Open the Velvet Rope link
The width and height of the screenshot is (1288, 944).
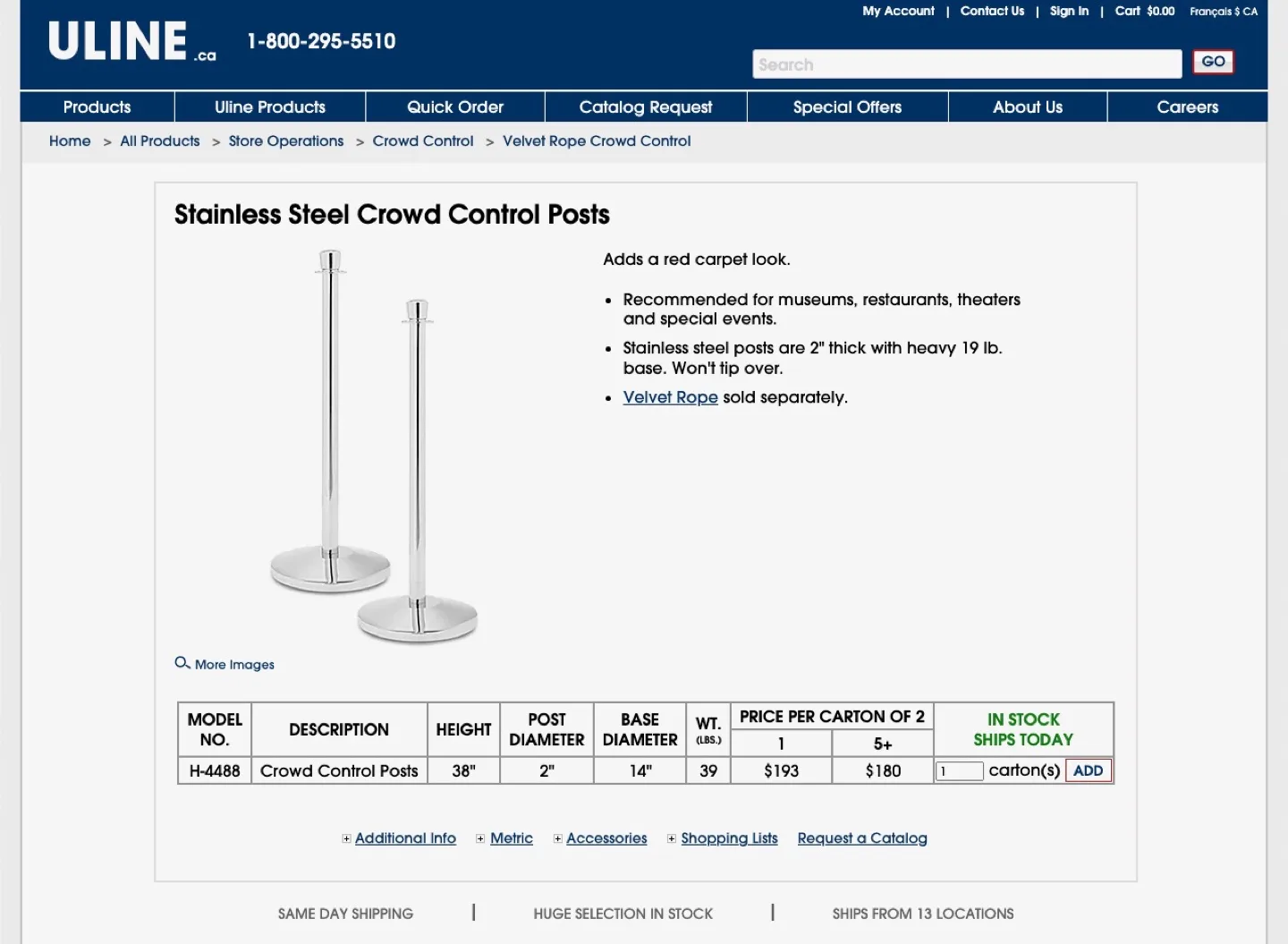pos(670,397)
